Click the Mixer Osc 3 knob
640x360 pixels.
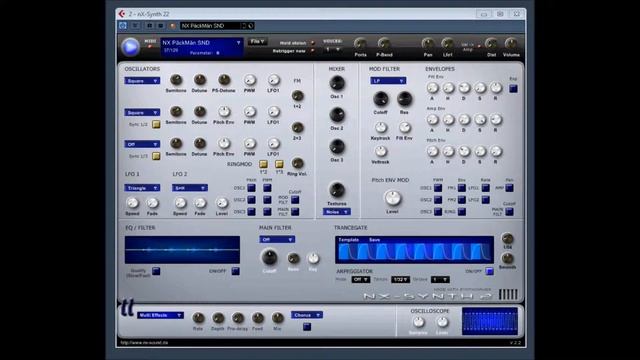coord(337,147)
